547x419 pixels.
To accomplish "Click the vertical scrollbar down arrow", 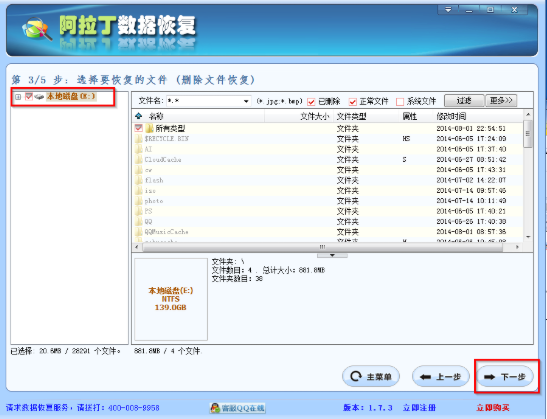I will [x=528, y=237].
